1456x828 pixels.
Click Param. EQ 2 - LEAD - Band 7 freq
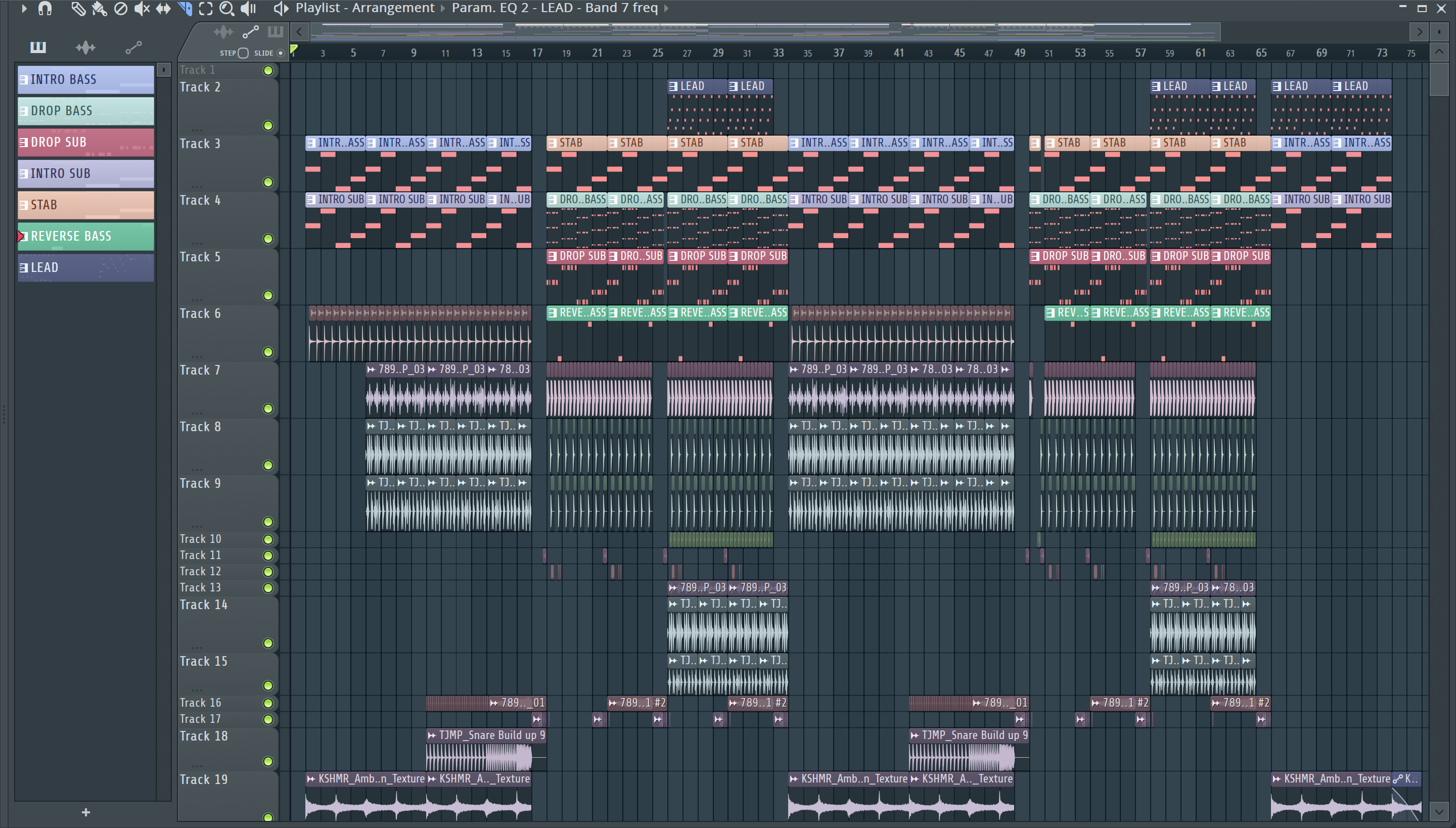pyautogui.click(x=555, y=8)
